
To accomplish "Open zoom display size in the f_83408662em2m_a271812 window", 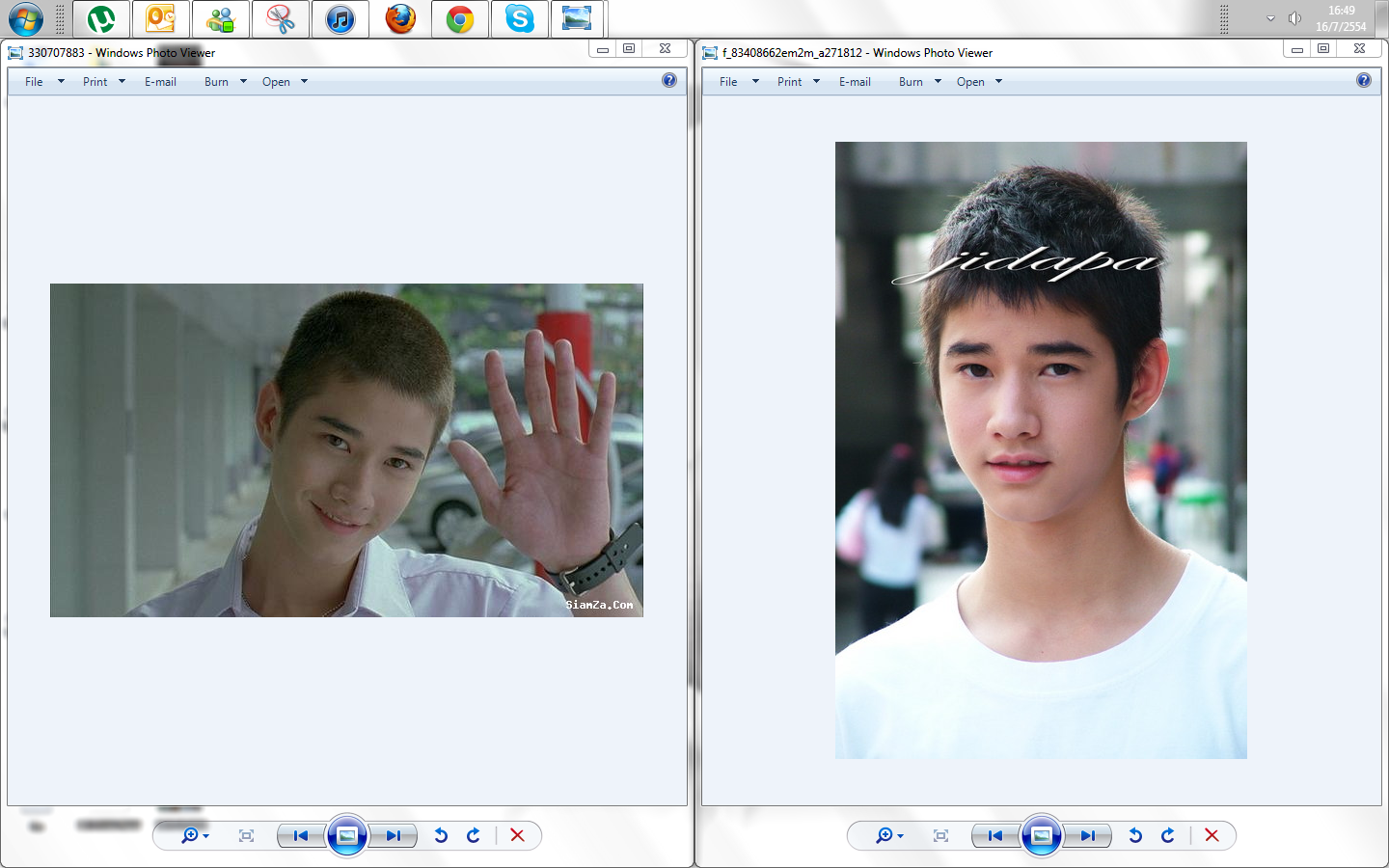I will 888,835.
